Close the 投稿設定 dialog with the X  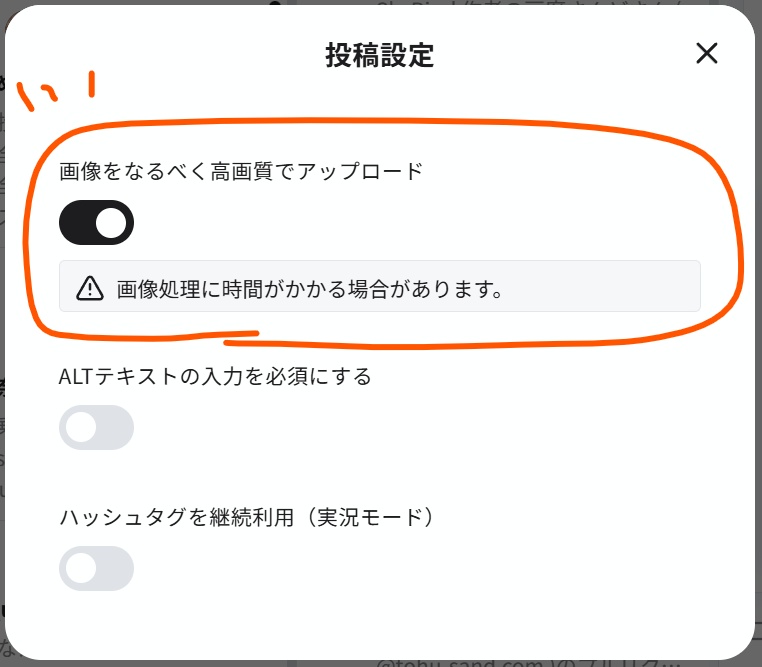(707, 54)
